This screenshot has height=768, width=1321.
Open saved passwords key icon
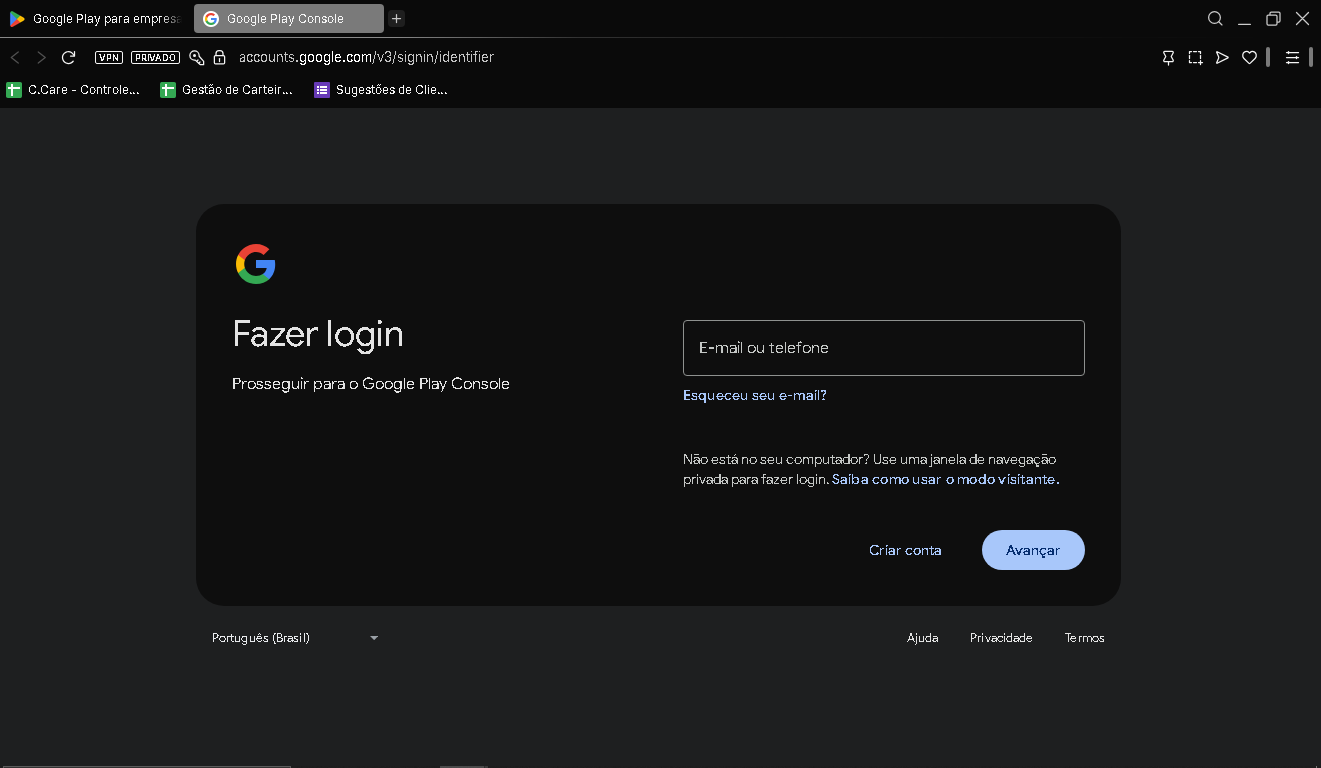(x=197, y=58)
